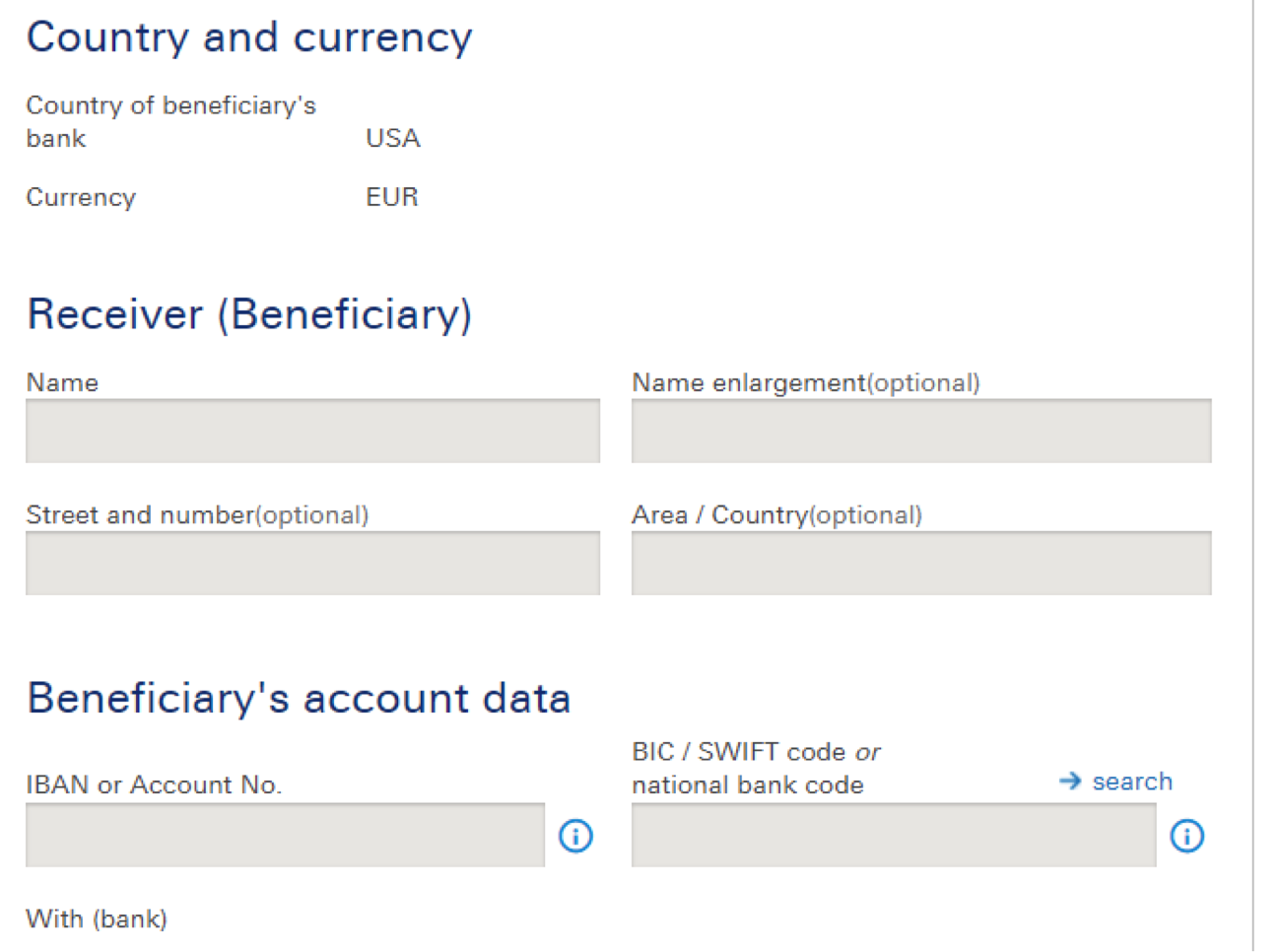Click the info icon beside IBAN field

point(575,836)
